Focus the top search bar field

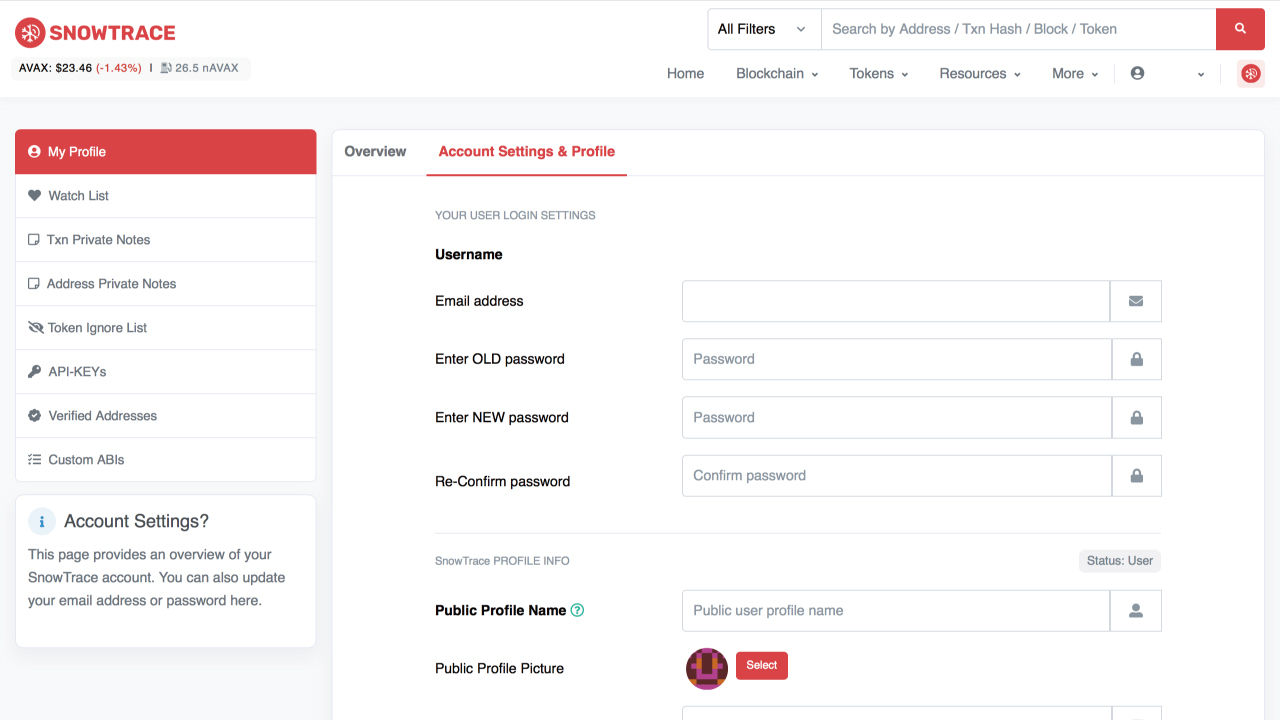1018,29
